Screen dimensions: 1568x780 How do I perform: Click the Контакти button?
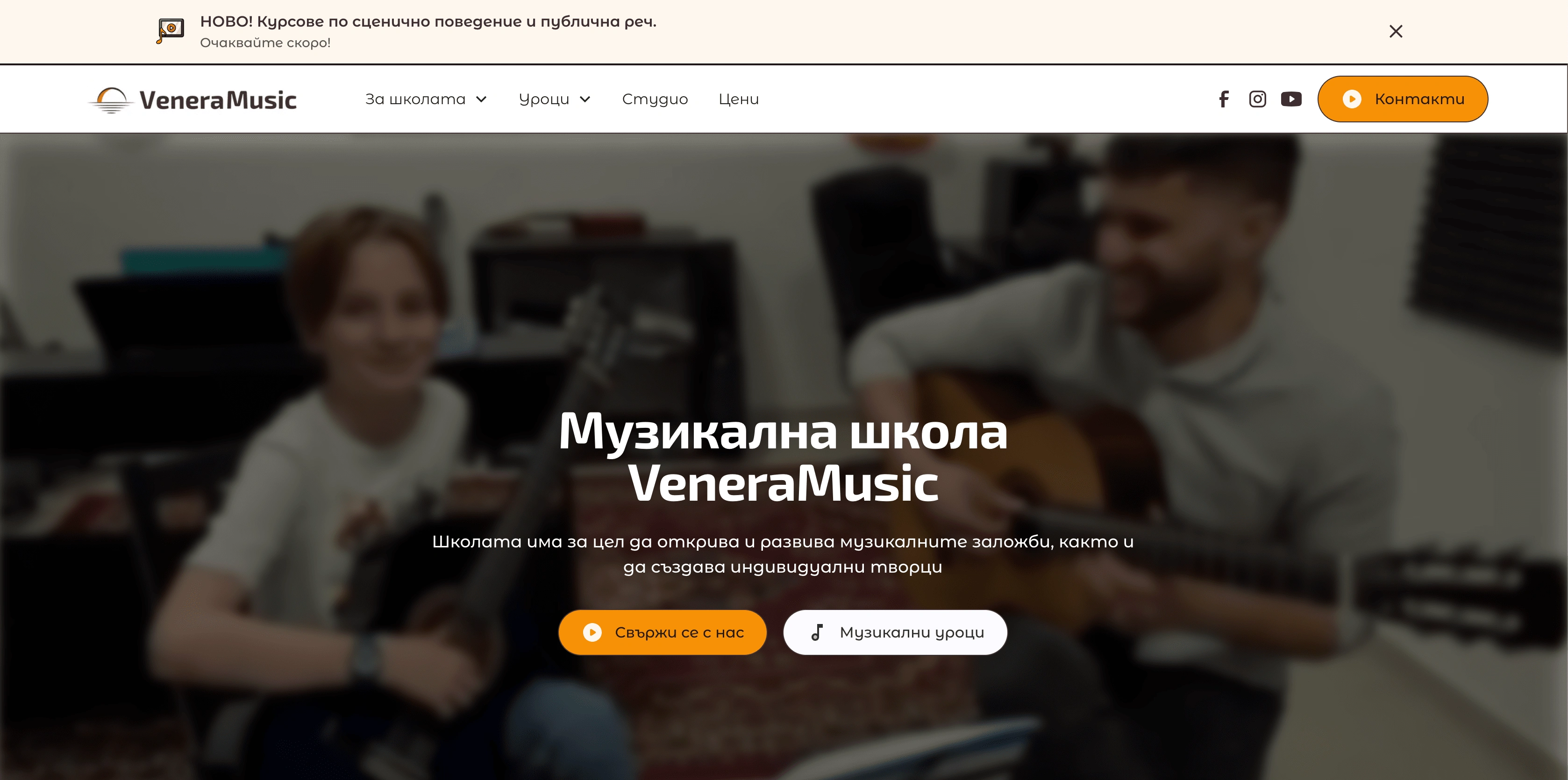[x=1403, y=99]
